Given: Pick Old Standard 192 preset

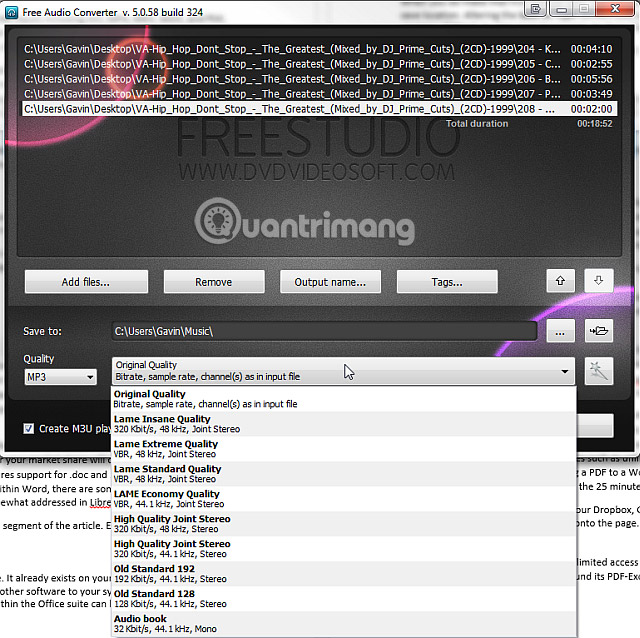Looking at the screenshot, I should (344, 574).
